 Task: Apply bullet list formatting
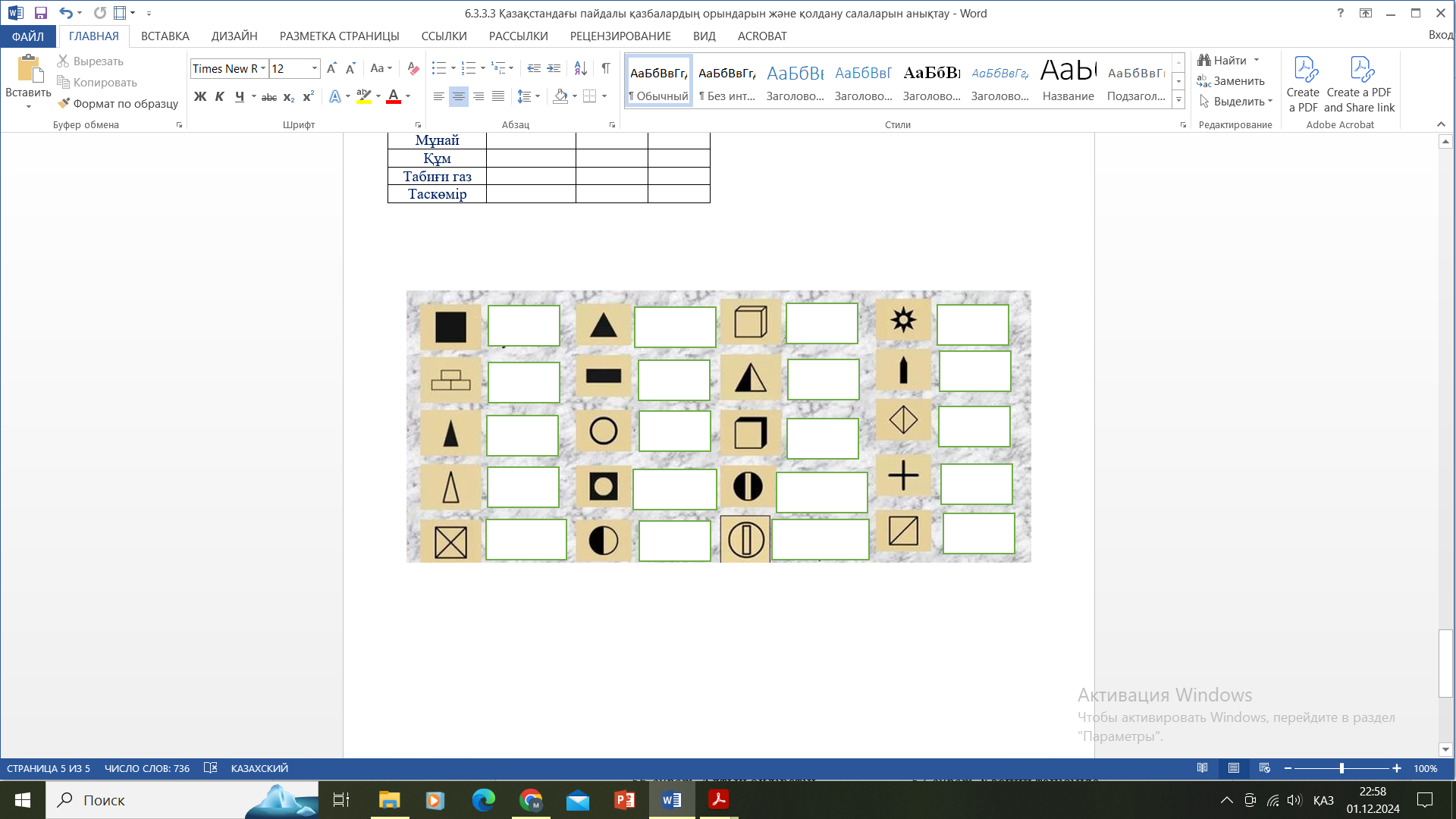(x=438, y=68)
